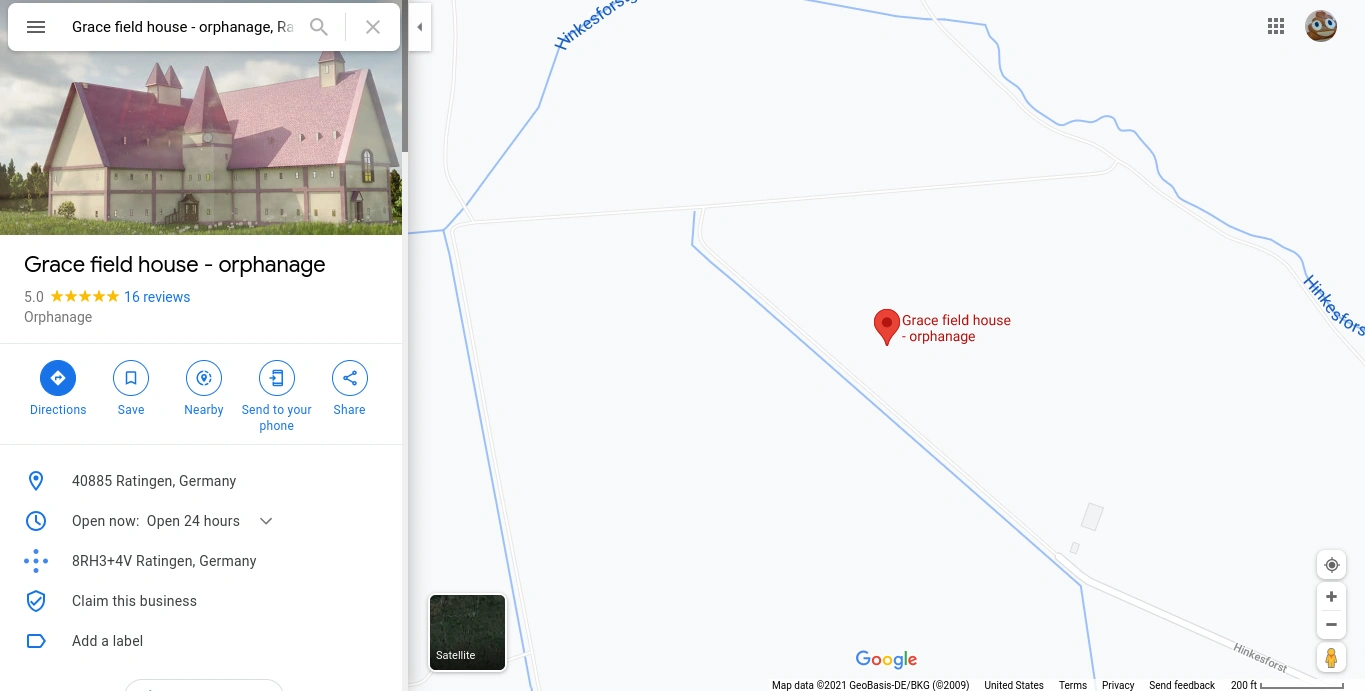Click the search magnifier icon
The image size is (1365, 691).
tap(319, 27)
